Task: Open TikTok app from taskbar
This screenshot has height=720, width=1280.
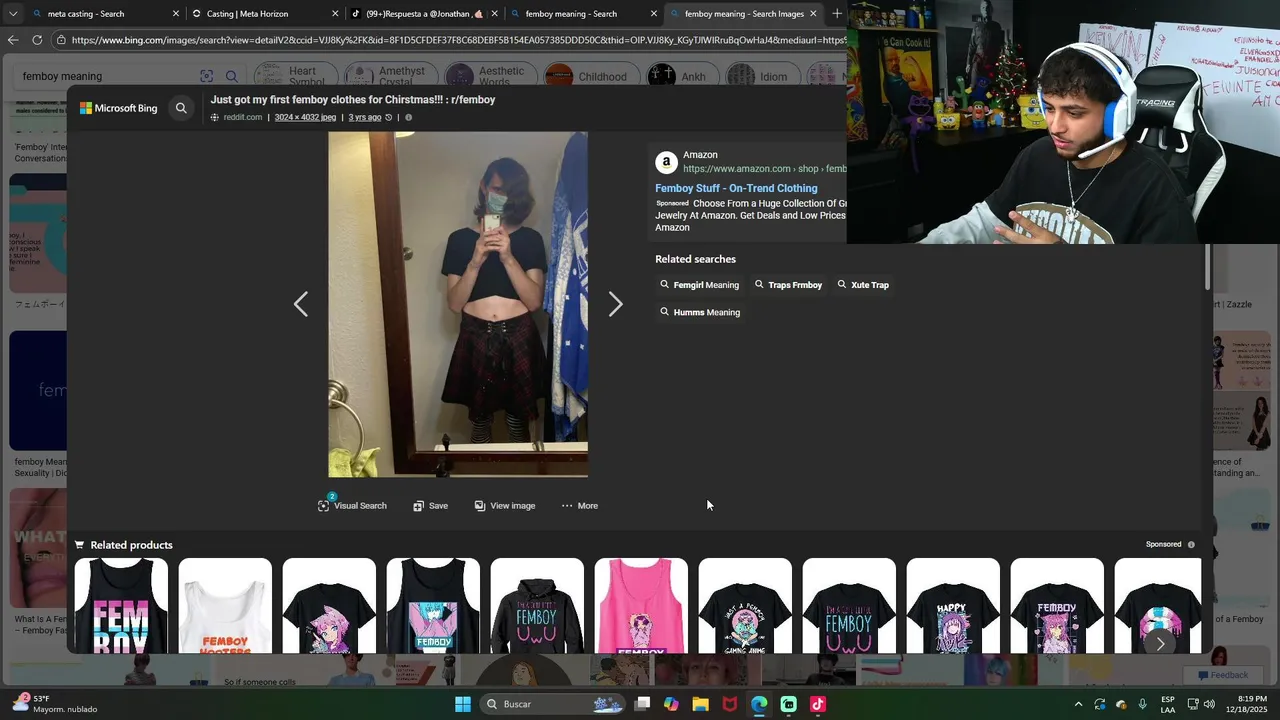Action: (818, 704)
